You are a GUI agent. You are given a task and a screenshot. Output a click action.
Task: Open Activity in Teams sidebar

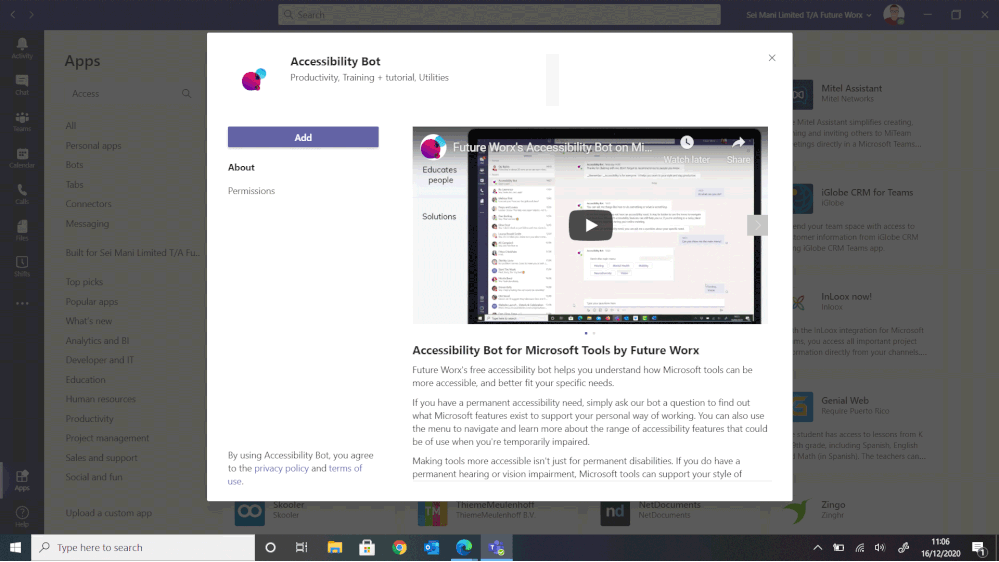click(22, 48)
